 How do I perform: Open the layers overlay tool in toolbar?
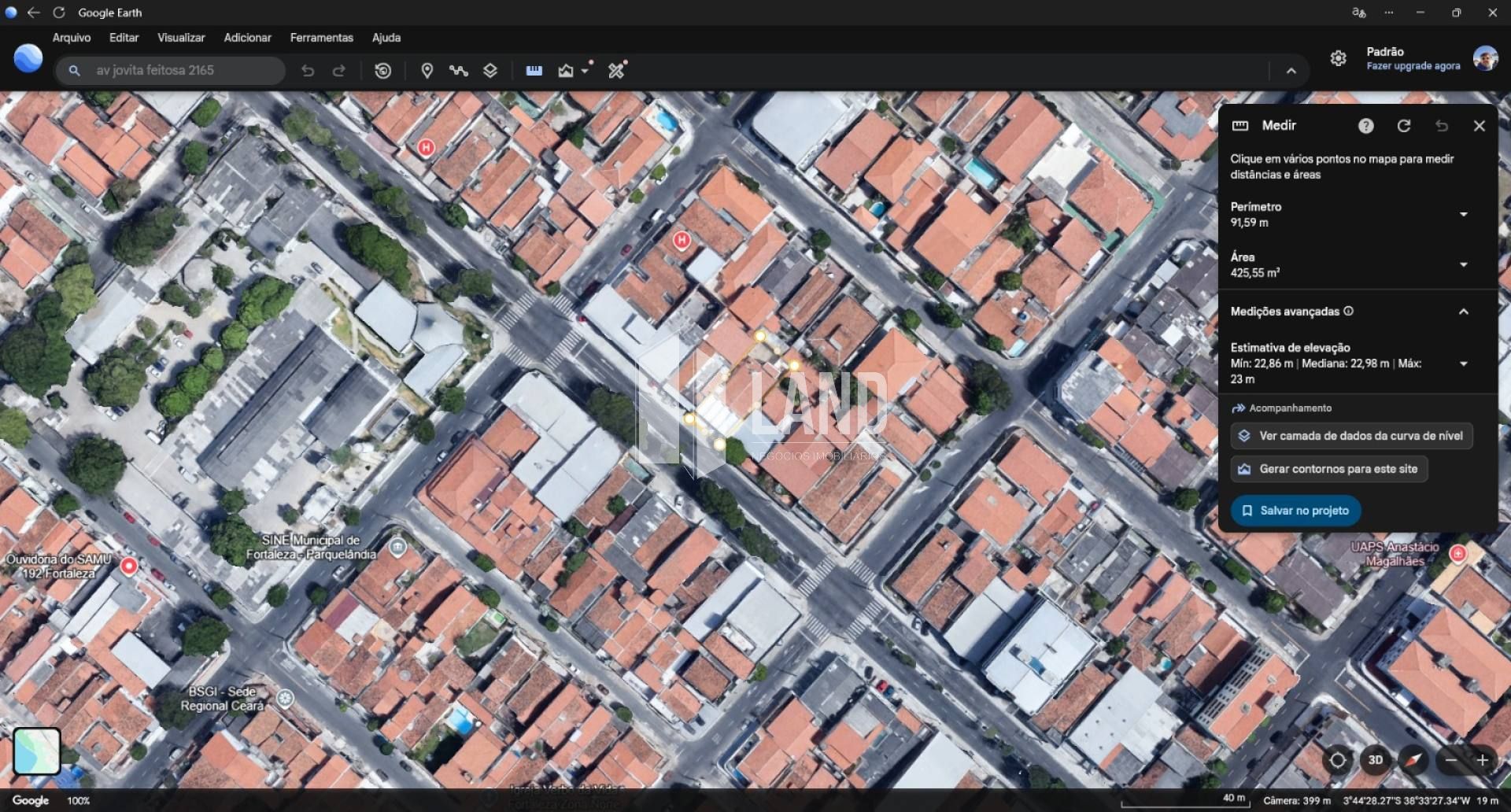[x=490, y=71]
